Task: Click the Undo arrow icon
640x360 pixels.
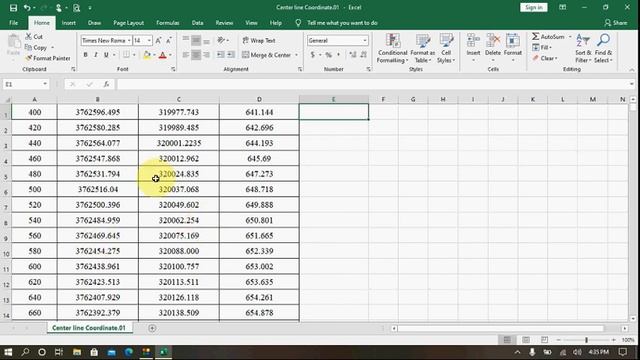Action: click(27, 7)
